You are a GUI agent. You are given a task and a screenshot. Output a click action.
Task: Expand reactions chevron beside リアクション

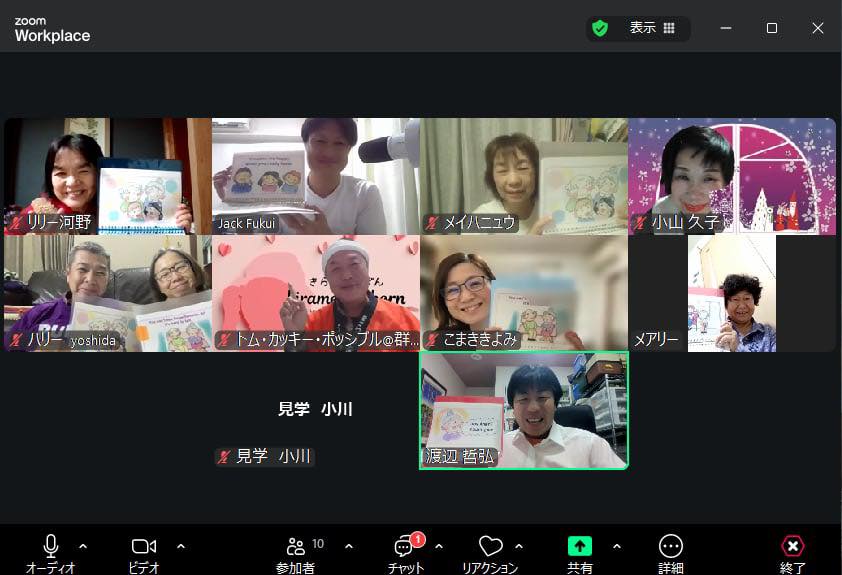519,546
